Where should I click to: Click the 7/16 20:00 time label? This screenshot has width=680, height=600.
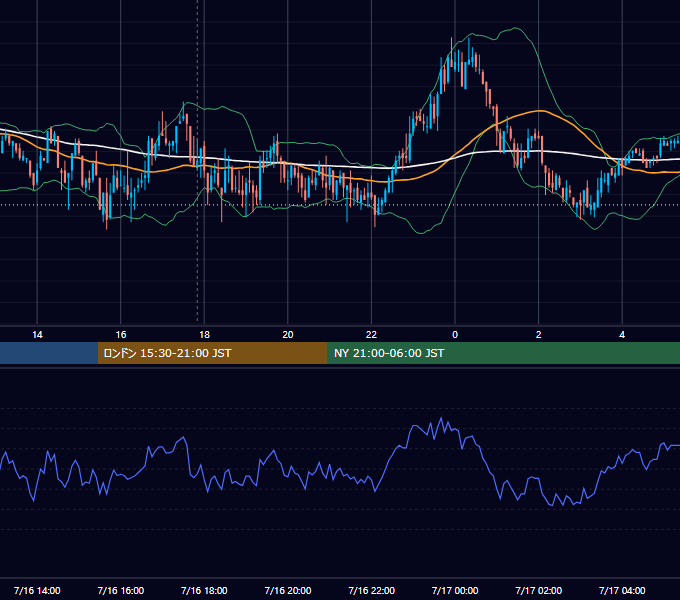288,590
